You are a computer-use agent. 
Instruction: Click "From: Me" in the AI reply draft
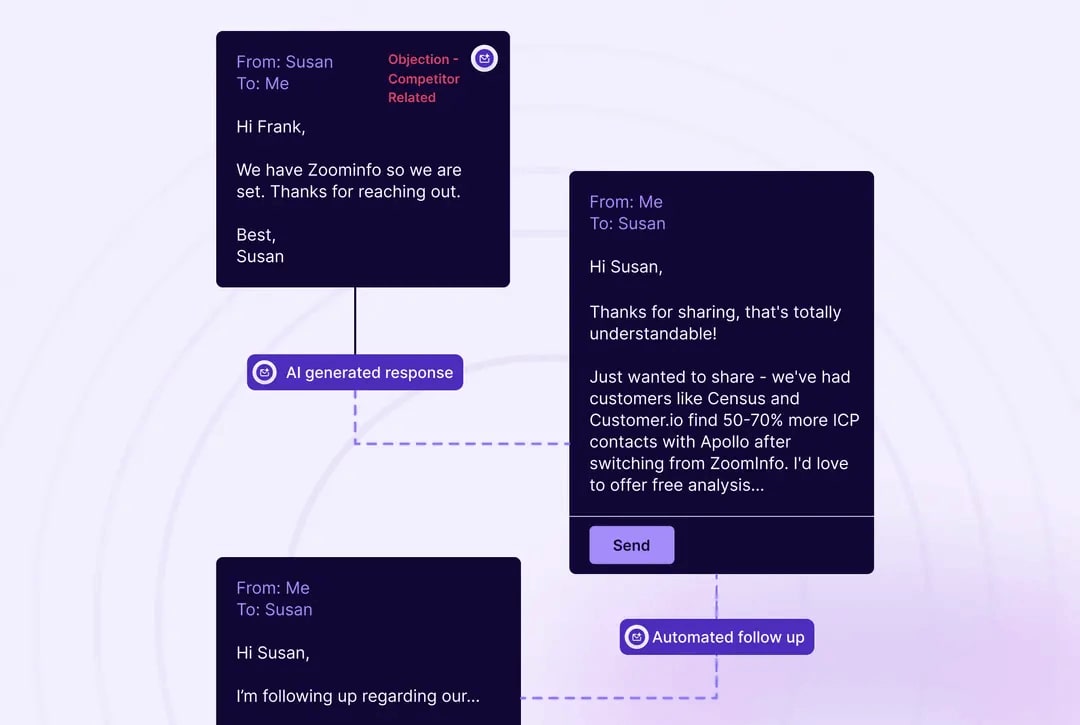point(626,202)
